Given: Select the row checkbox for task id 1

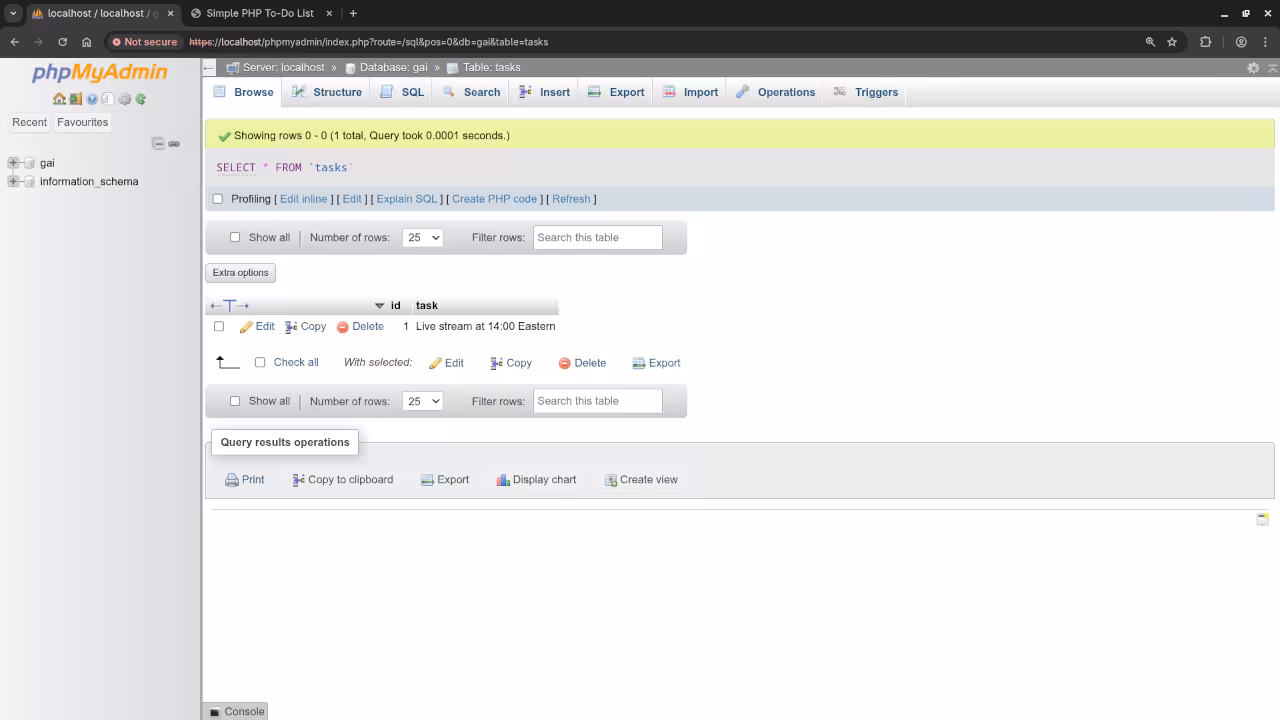Looking at the screenshot, I should click(x=219, y=327).
